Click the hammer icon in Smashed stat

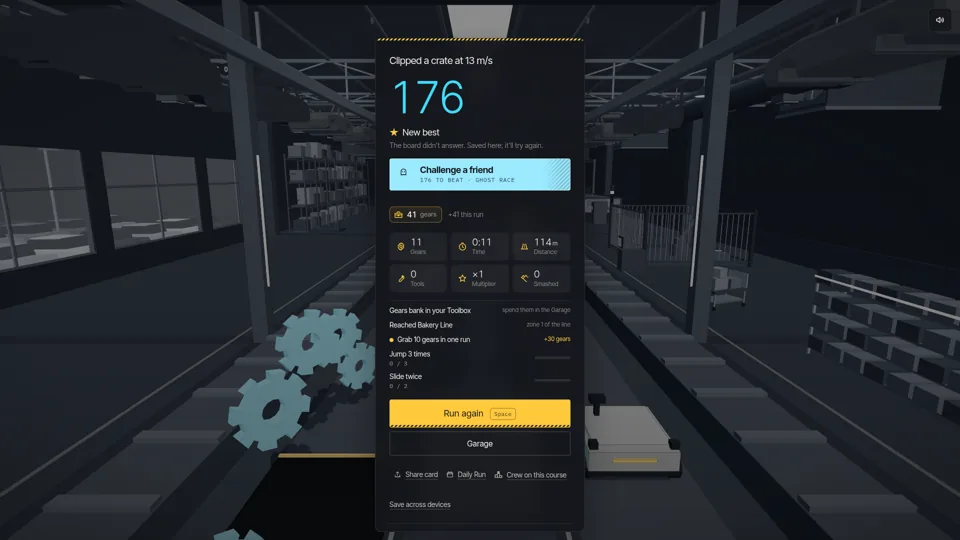click(524, 278)
